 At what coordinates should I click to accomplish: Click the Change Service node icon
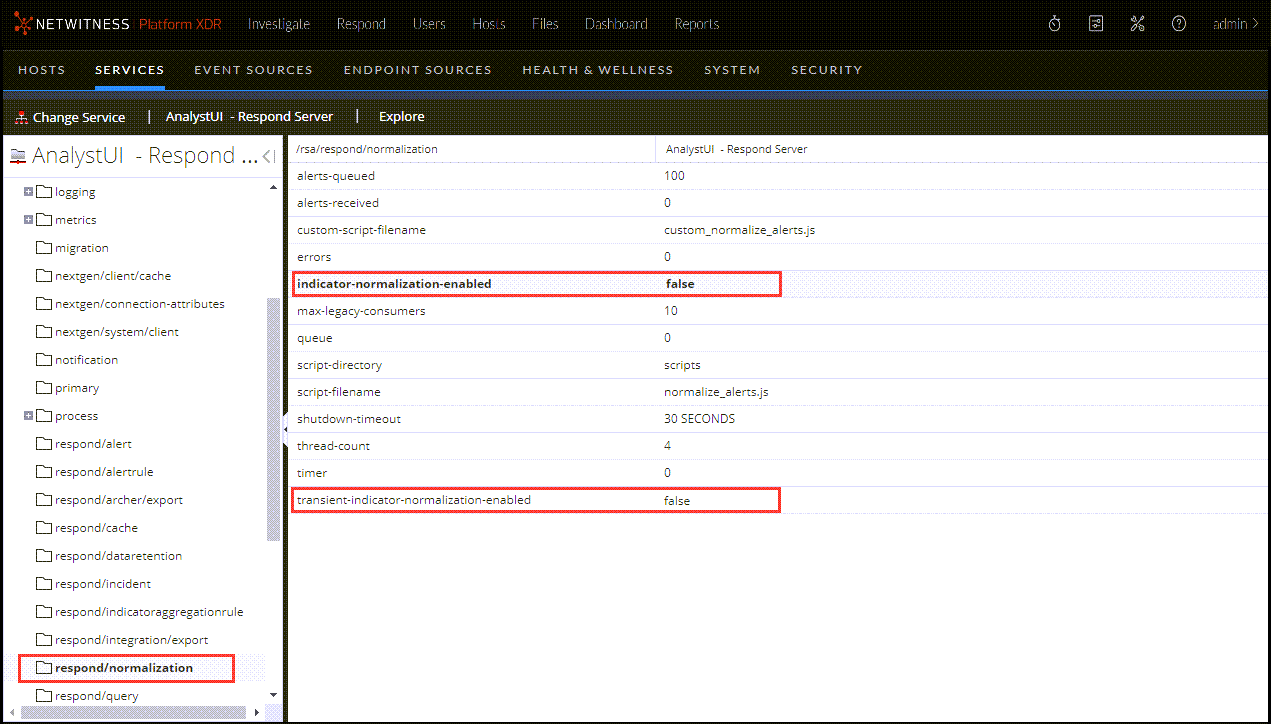[x=20, y=116]
